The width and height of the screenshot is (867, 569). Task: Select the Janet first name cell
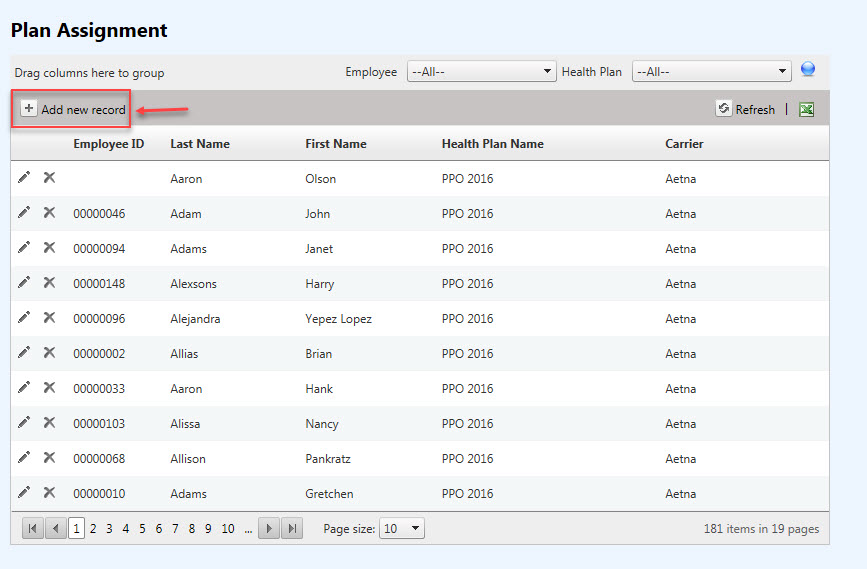point(319,249)
